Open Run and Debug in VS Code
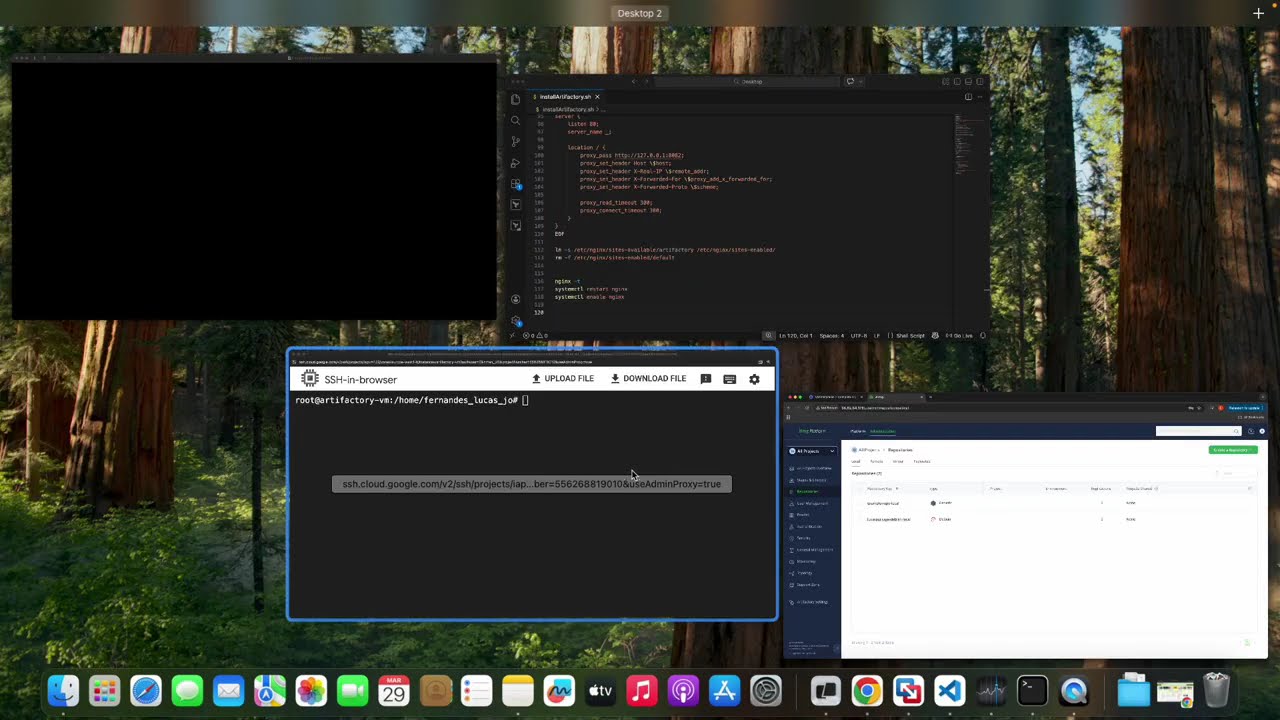The width and height of the screenshot is (1280, 720). click(x=515, y=162)
